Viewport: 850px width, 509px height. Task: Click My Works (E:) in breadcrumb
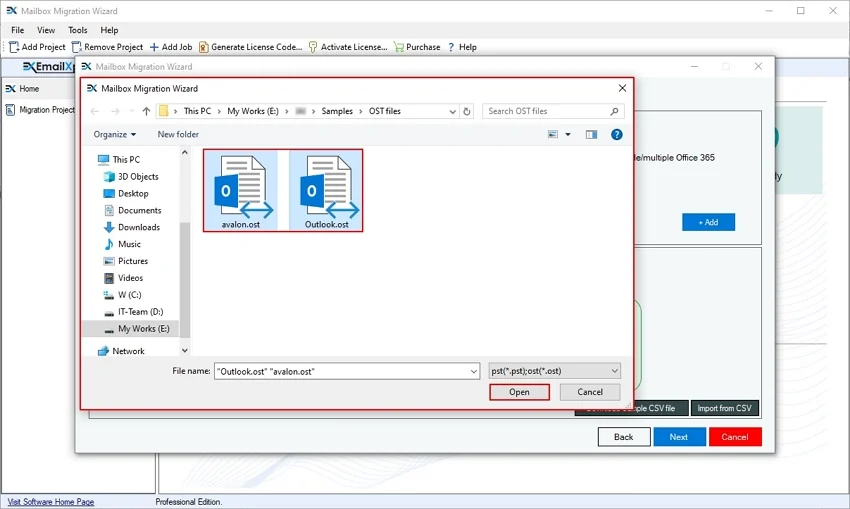pos(253,111)
